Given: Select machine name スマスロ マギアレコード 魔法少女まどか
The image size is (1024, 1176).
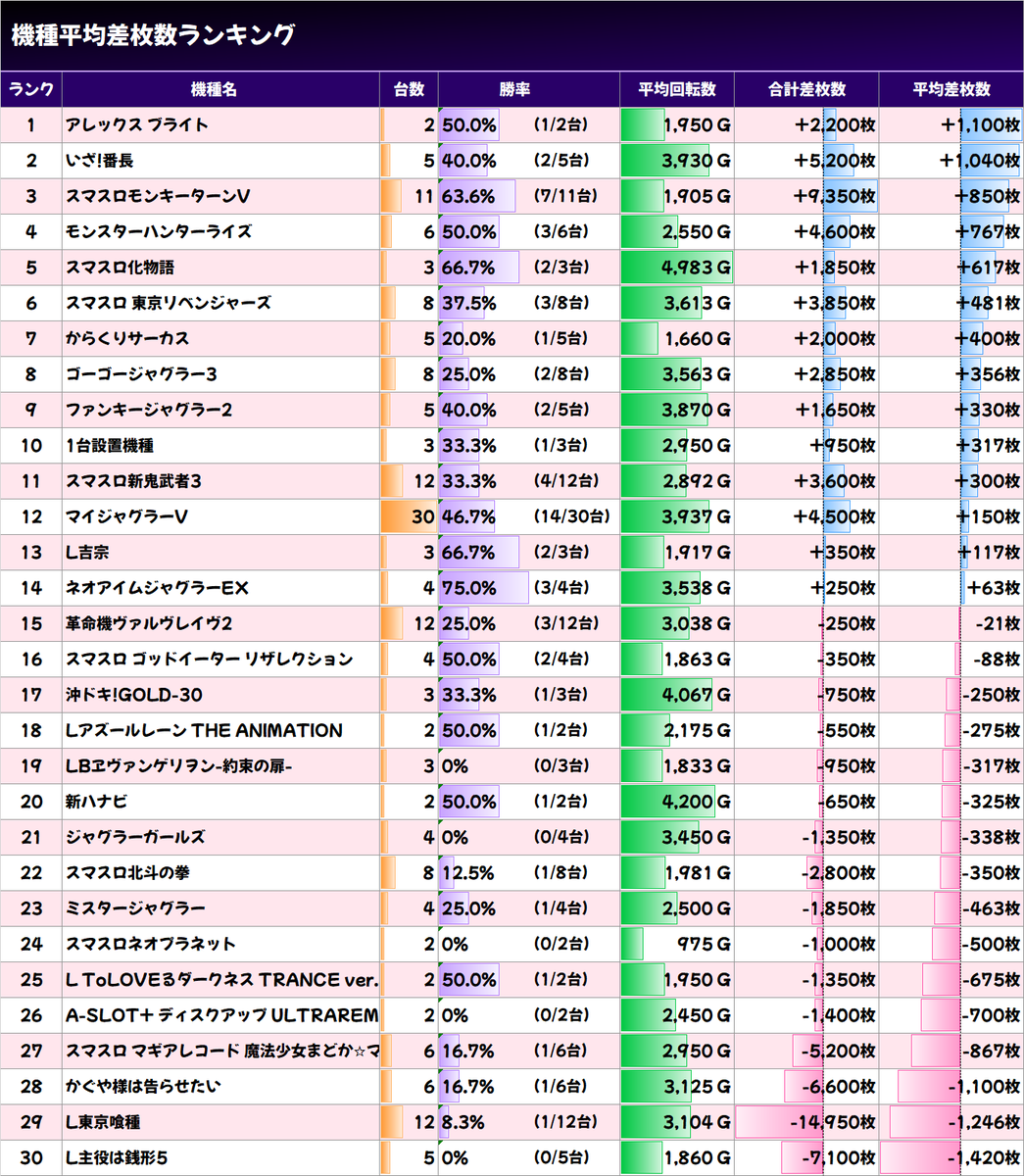Looking at the screenshot, I should (x=221, y=1051).
